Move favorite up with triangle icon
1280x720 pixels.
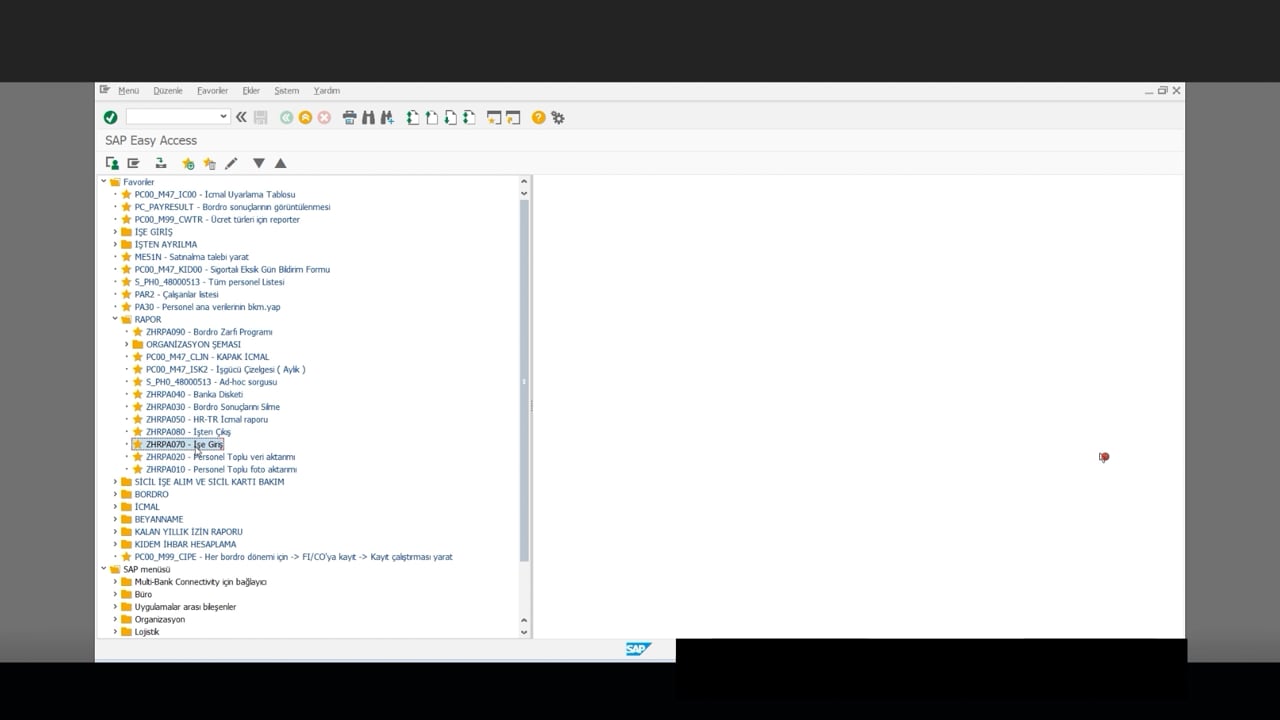click(280, 163)
